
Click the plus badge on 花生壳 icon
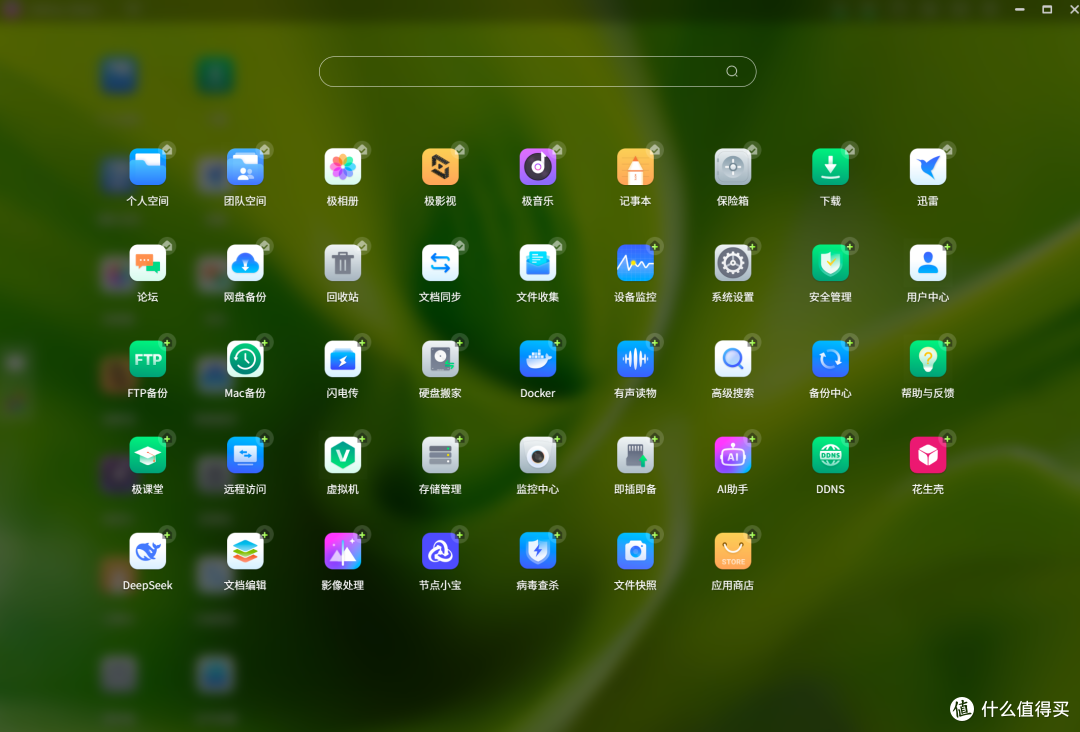point(948,439)
